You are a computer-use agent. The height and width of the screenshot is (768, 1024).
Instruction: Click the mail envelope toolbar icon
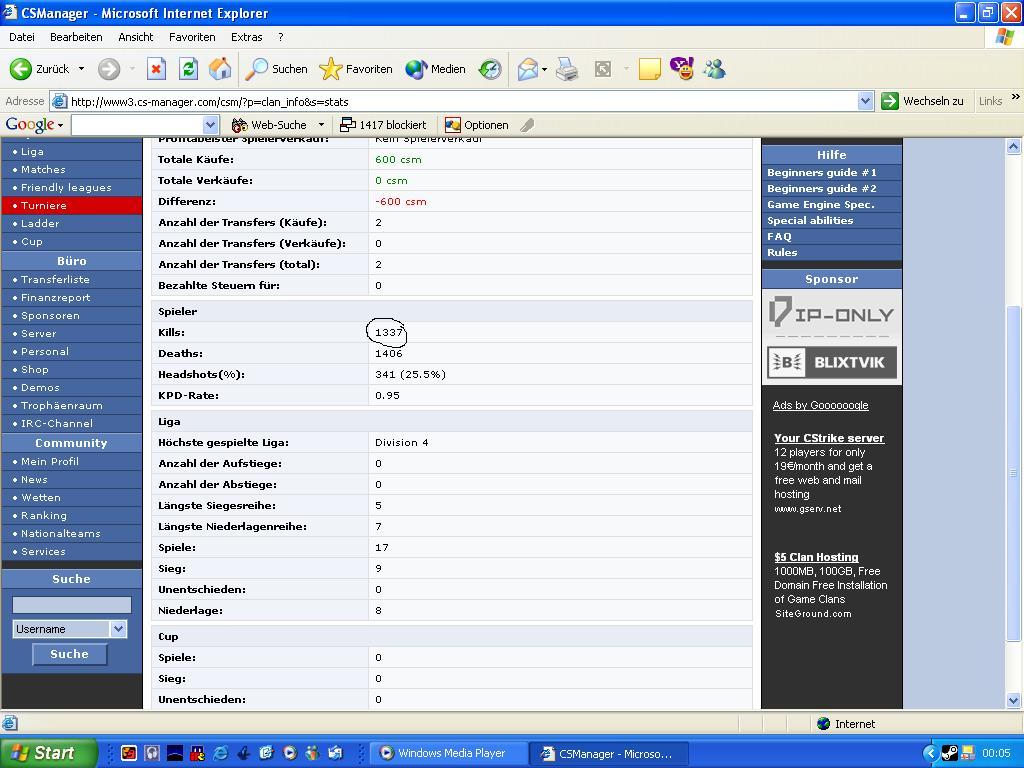(x=527, y=69)
